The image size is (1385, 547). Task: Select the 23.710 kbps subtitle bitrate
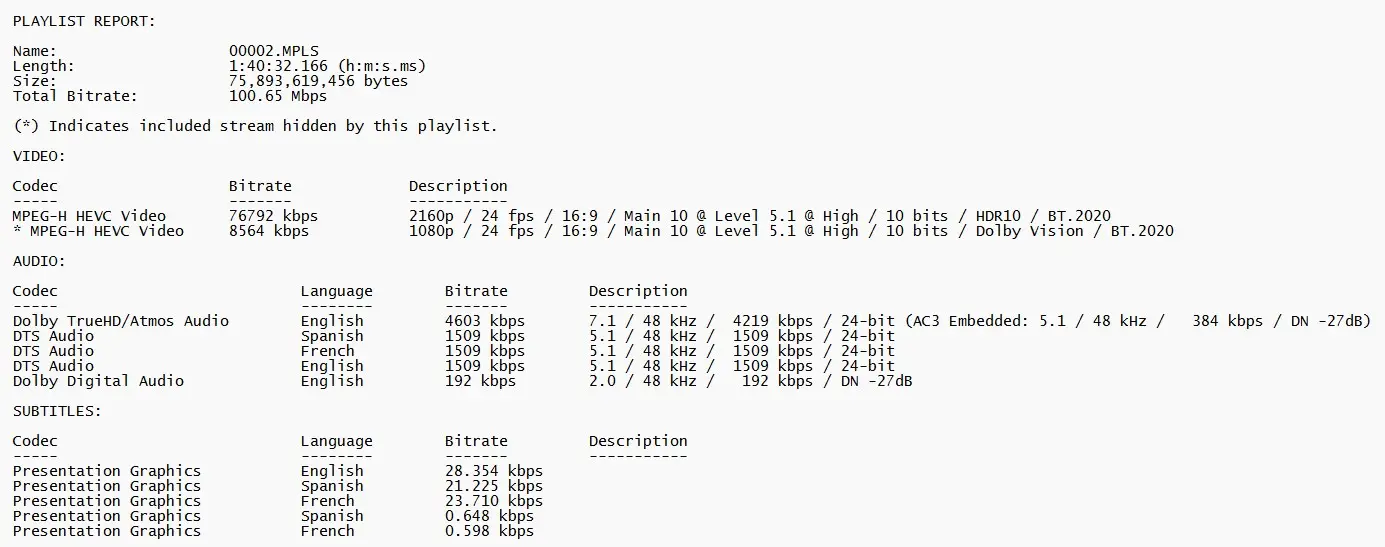tap(494, 501)
